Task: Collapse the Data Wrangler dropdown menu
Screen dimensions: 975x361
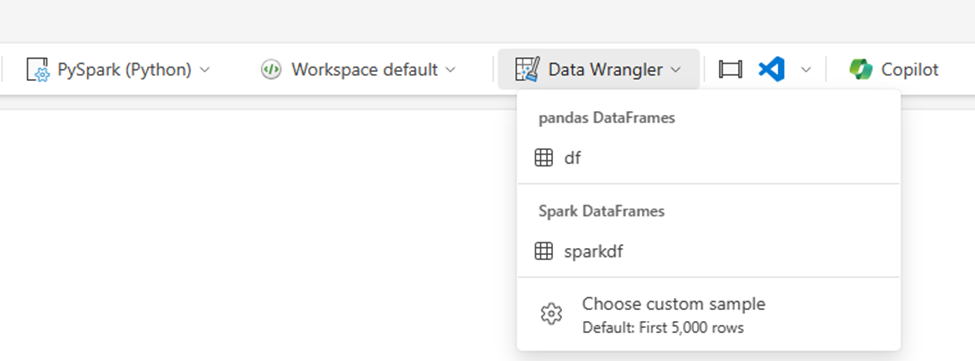Action: coord(599,70)
